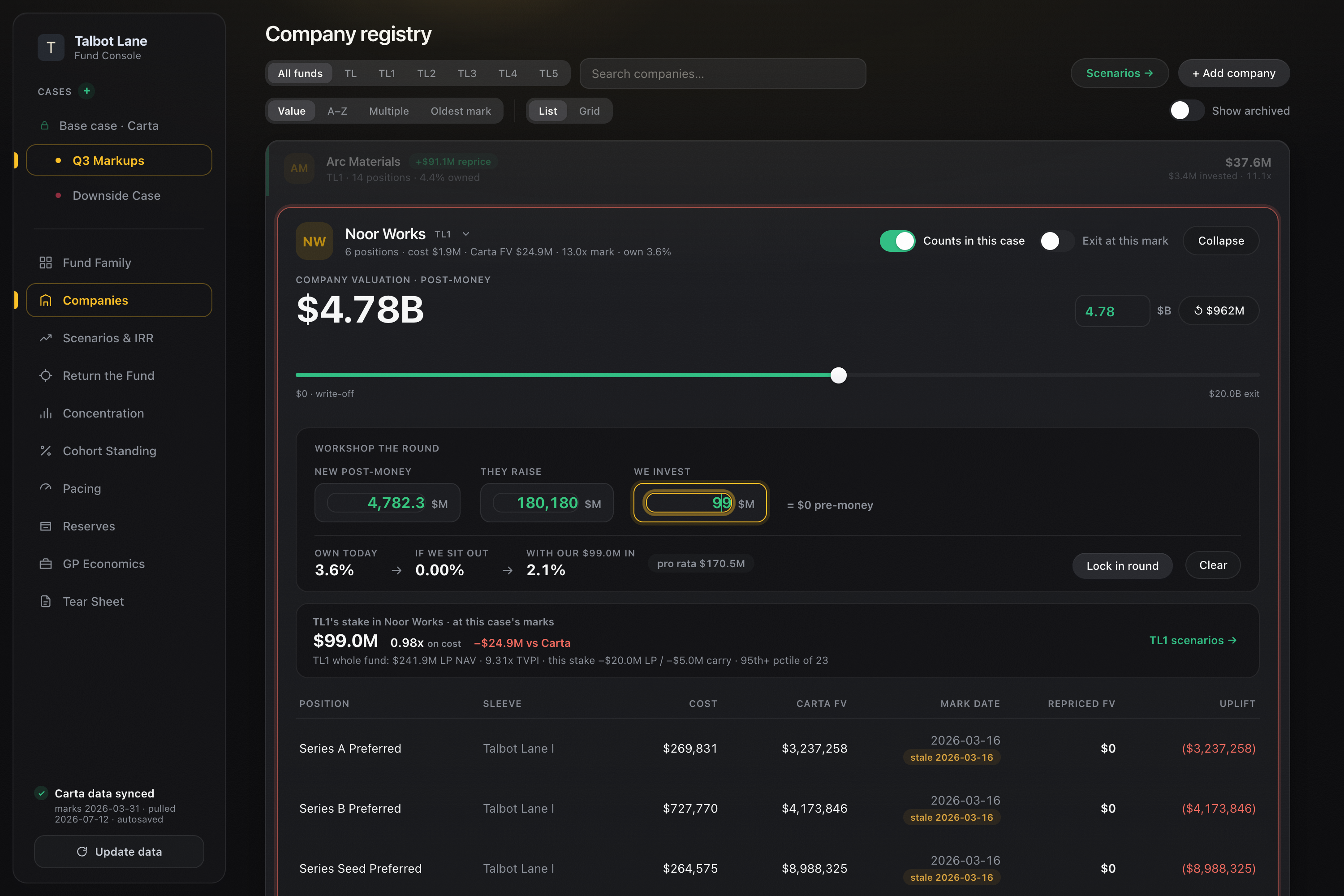Click Lock in round button

click(x=1122, y=566)
